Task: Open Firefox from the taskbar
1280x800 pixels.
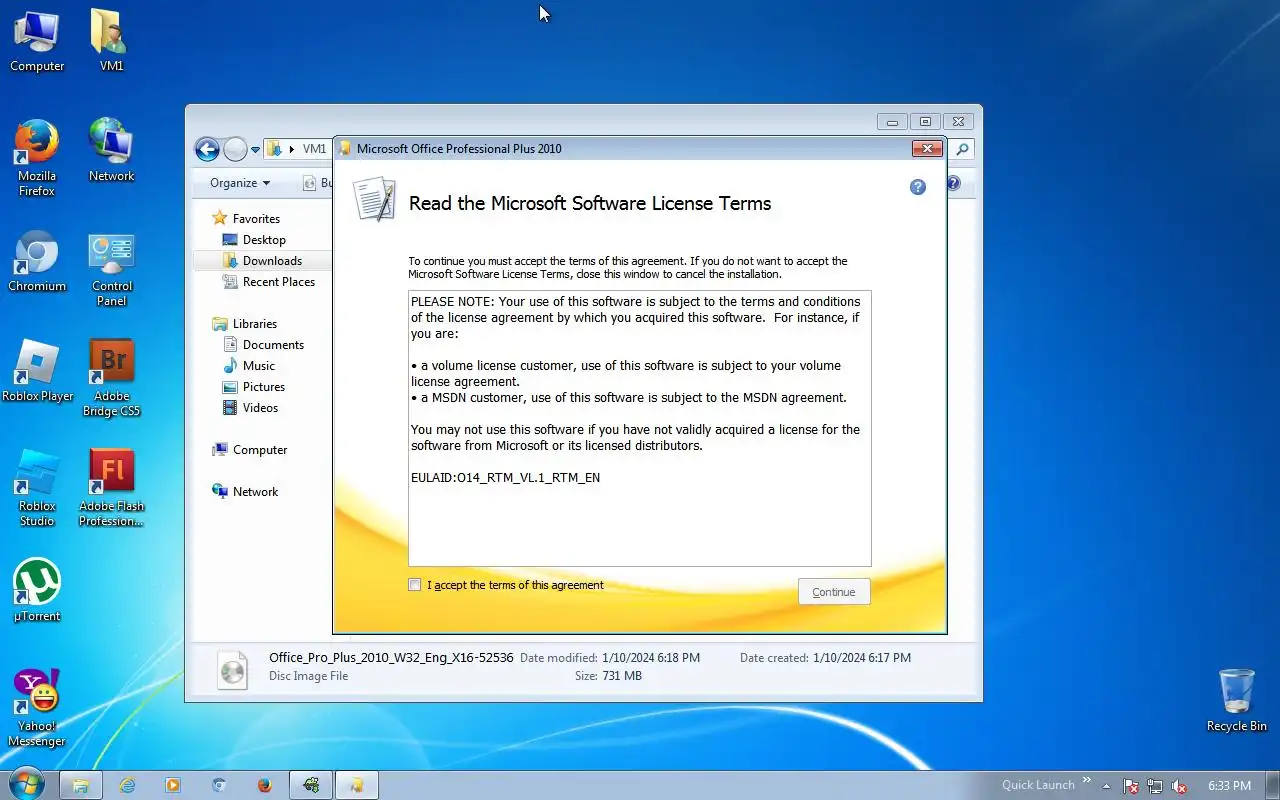Action: pyautogui.click(x=265, y=786)
